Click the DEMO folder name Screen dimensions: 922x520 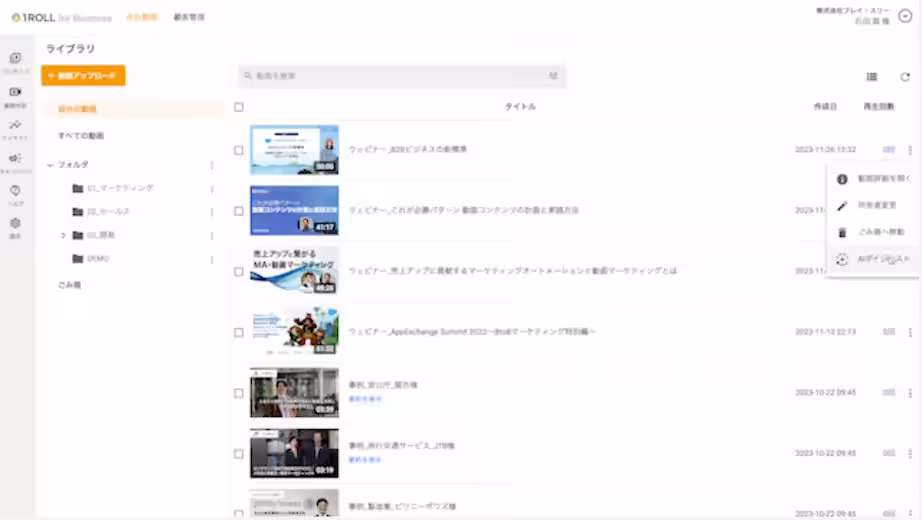[98, 258]
